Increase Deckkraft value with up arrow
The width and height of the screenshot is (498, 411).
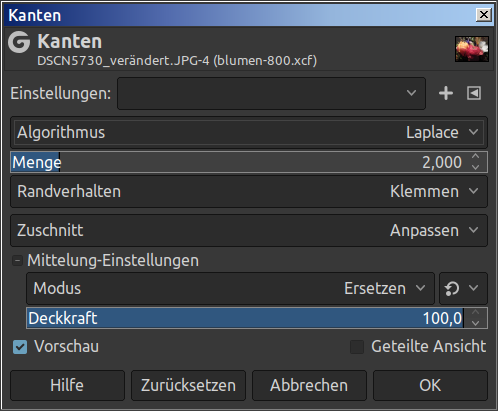coord(476,312)
